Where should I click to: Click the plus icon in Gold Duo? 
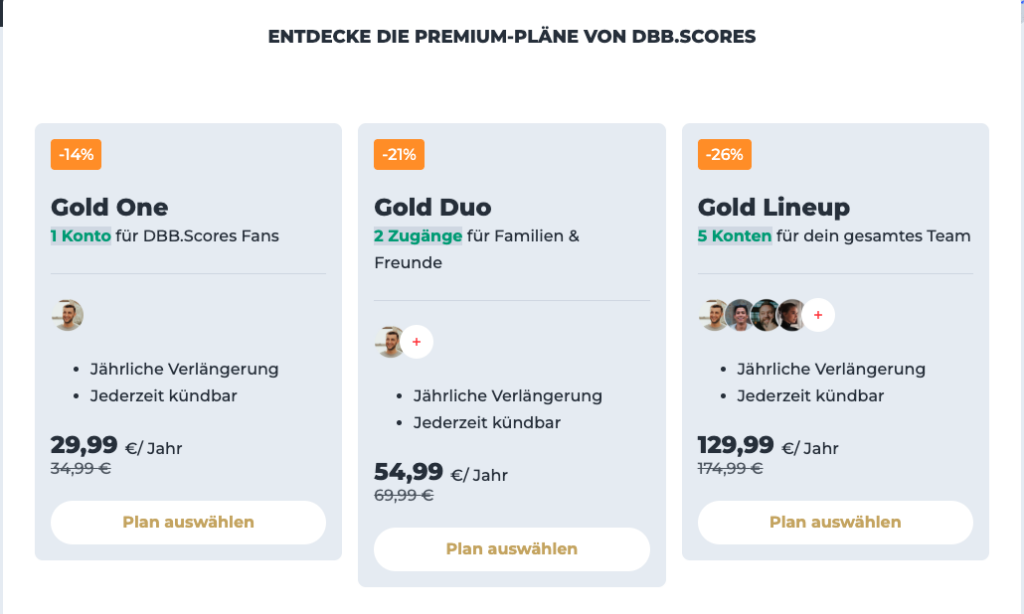click(x=417, y=342)
